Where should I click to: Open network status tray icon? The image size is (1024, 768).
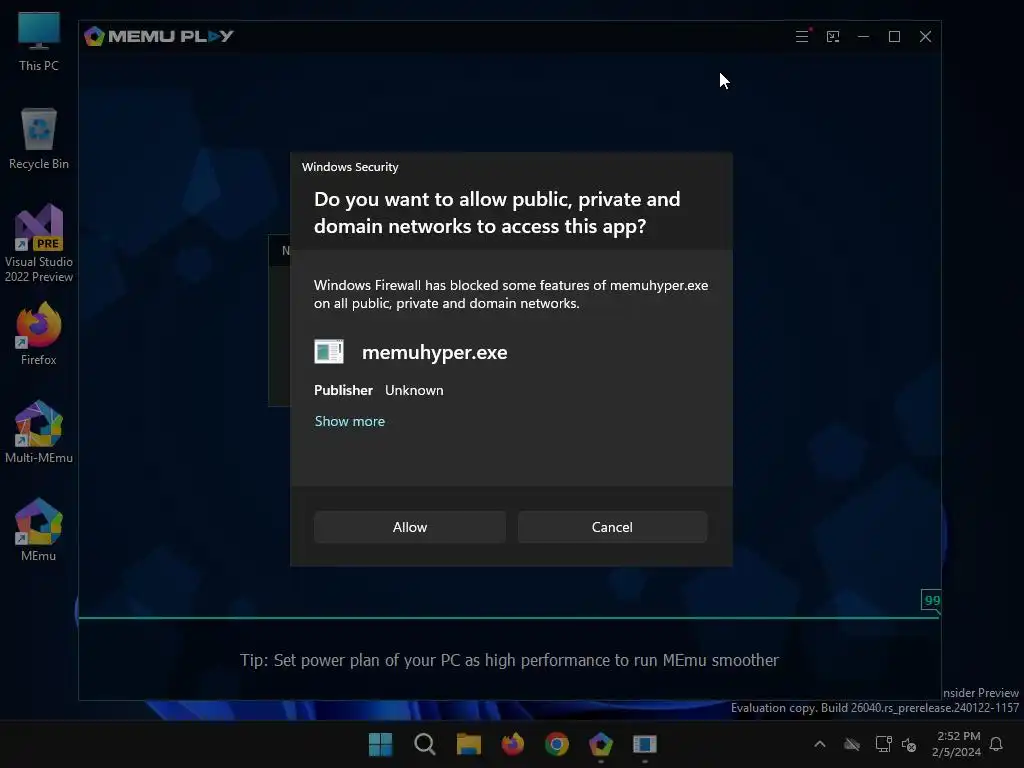pyautogui.click(x=884, y=744)
